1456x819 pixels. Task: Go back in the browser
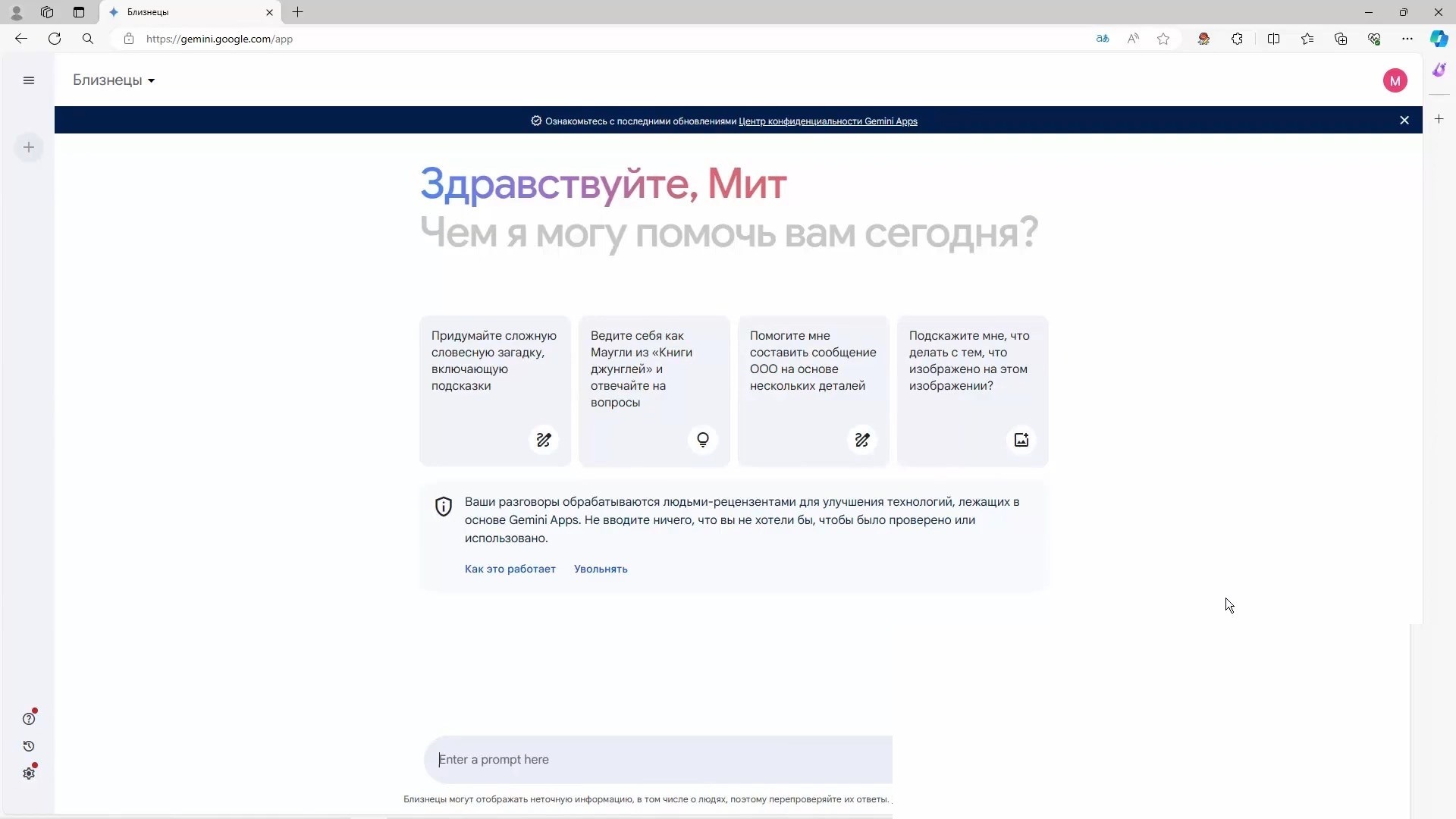tap(21, 39)
